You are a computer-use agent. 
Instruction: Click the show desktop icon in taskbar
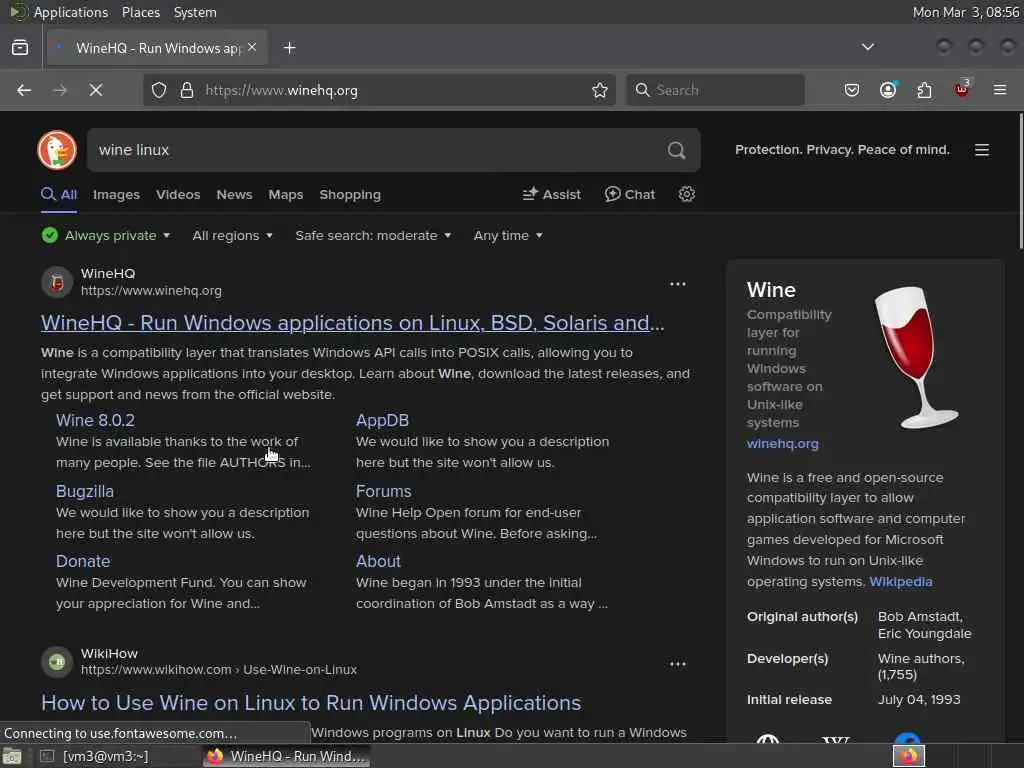(x=12, y=756)
